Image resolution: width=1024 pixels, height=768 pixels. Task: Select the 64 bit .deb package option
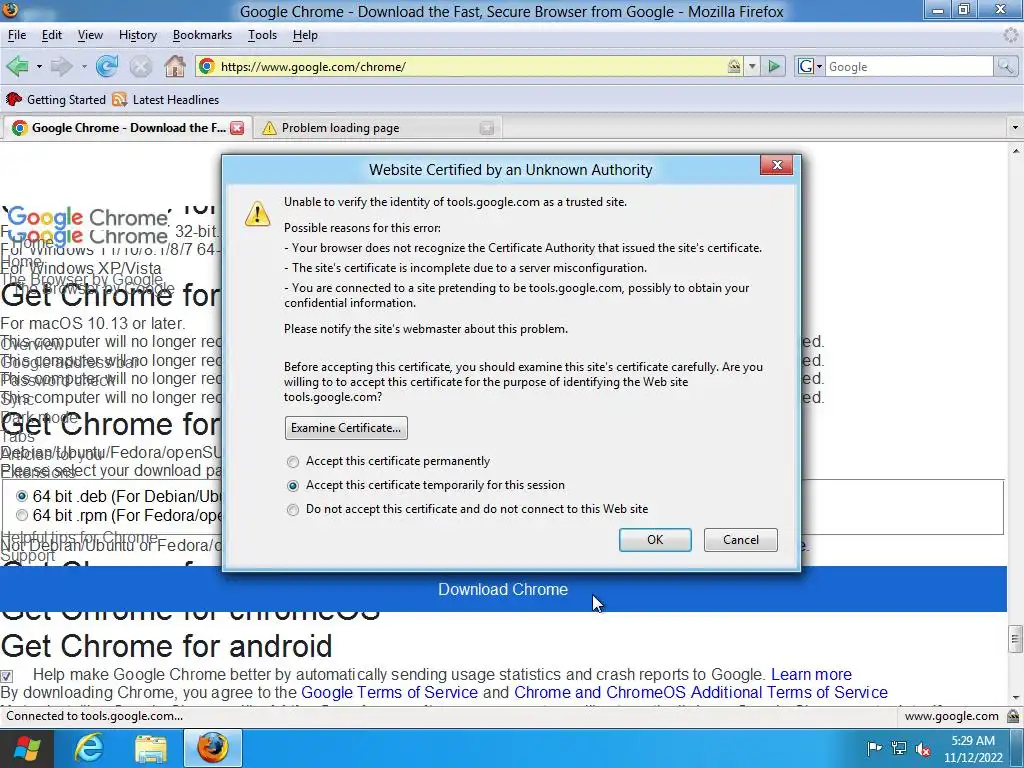click(x=22, y=496)
